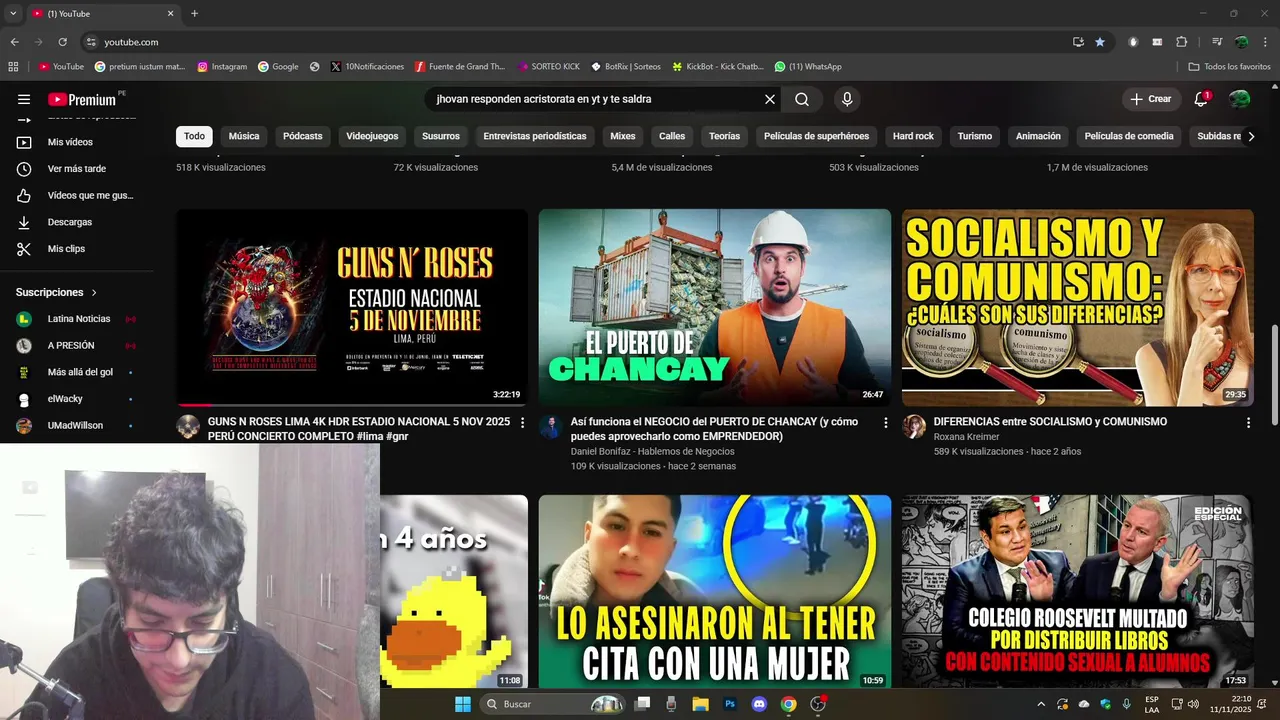This screenshot has width=1280, height=720.
Task: Run the search with the magnifier button
Action: click(802, 99)
